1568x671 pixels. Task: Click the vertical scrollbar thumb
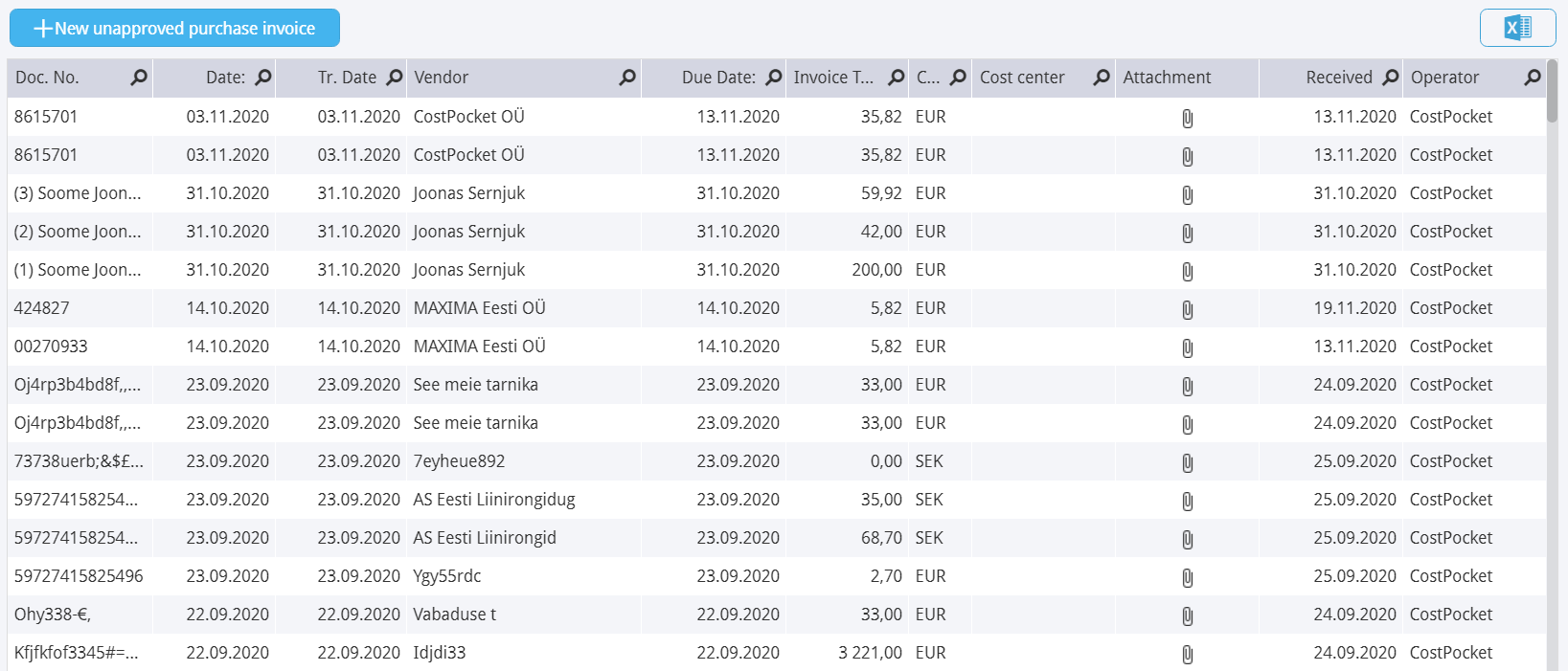[x=1552, y=91]
